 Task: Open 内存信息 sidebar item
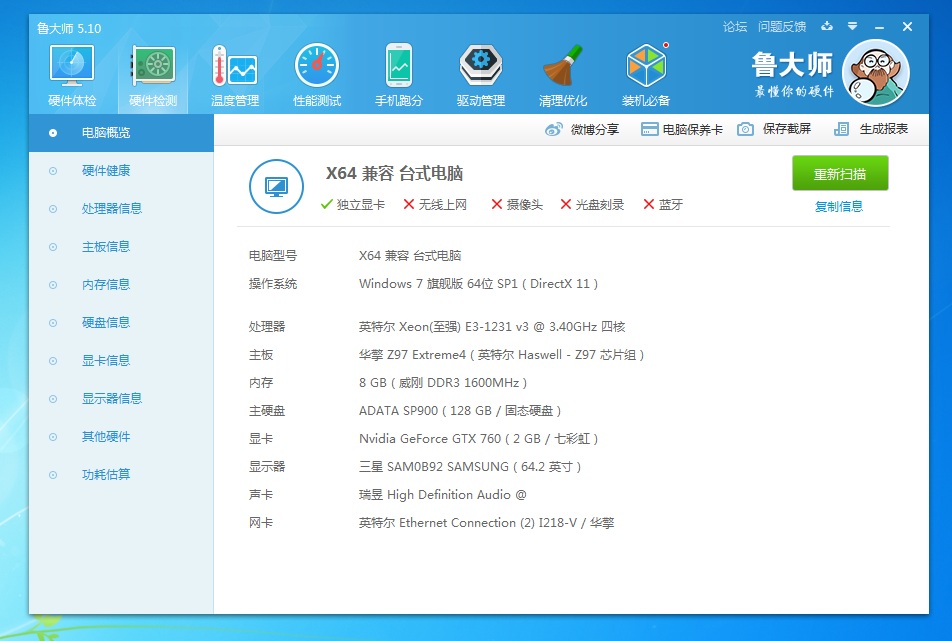(x=121, y=285)
